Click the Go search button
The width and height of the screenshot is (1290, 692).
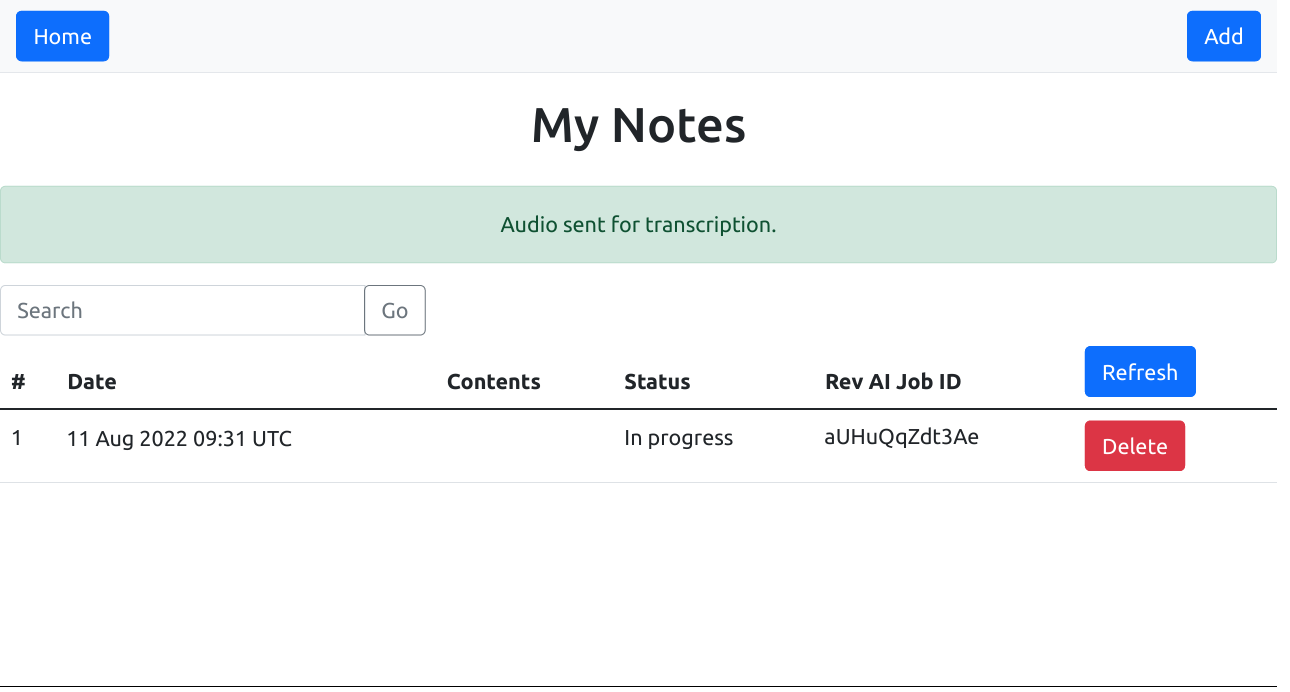pyautogui.click(x=395, y=310)
